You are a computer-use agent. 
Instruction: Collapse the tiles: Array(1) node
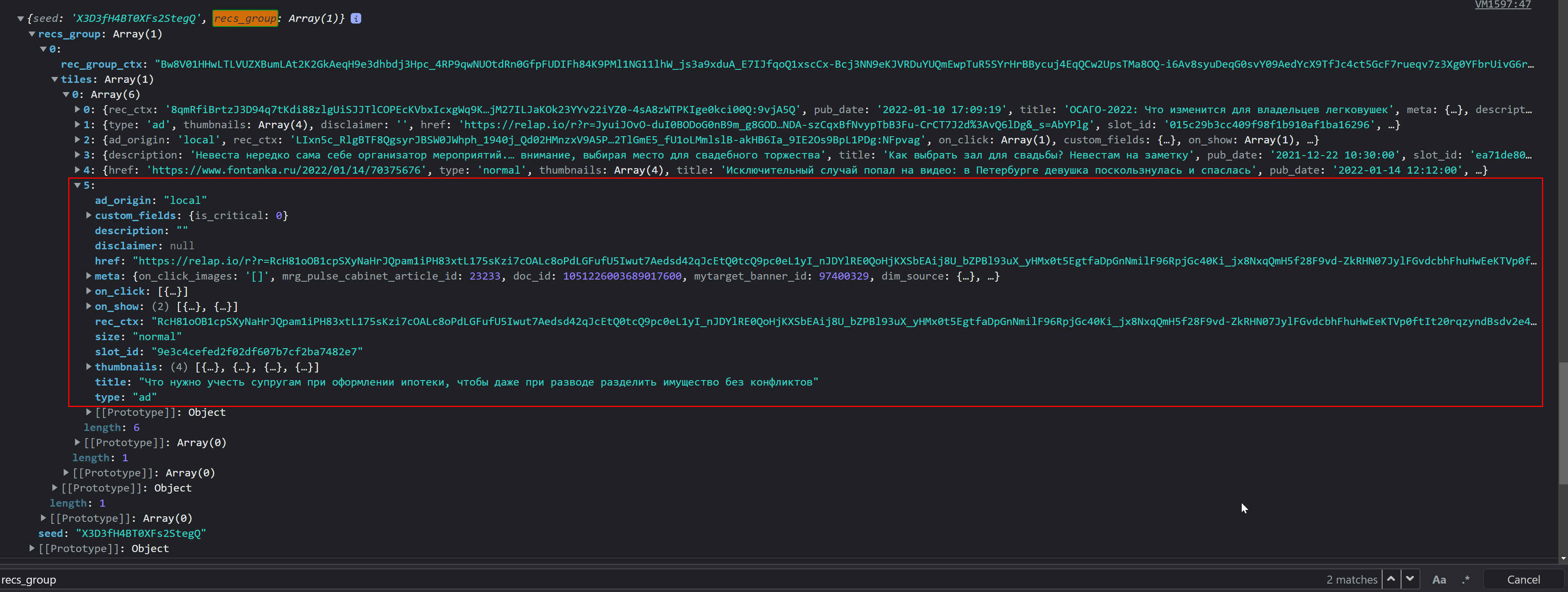(55, 79)
